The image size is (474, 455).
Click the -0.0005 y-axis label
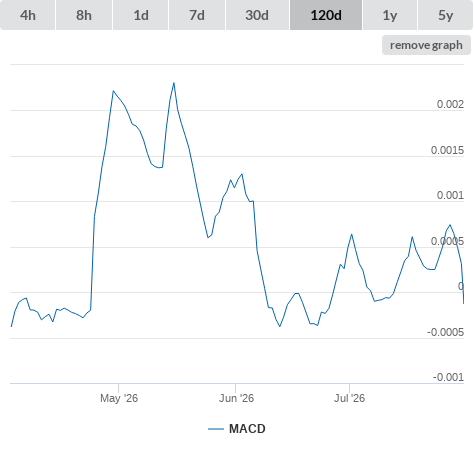point(445,332)
